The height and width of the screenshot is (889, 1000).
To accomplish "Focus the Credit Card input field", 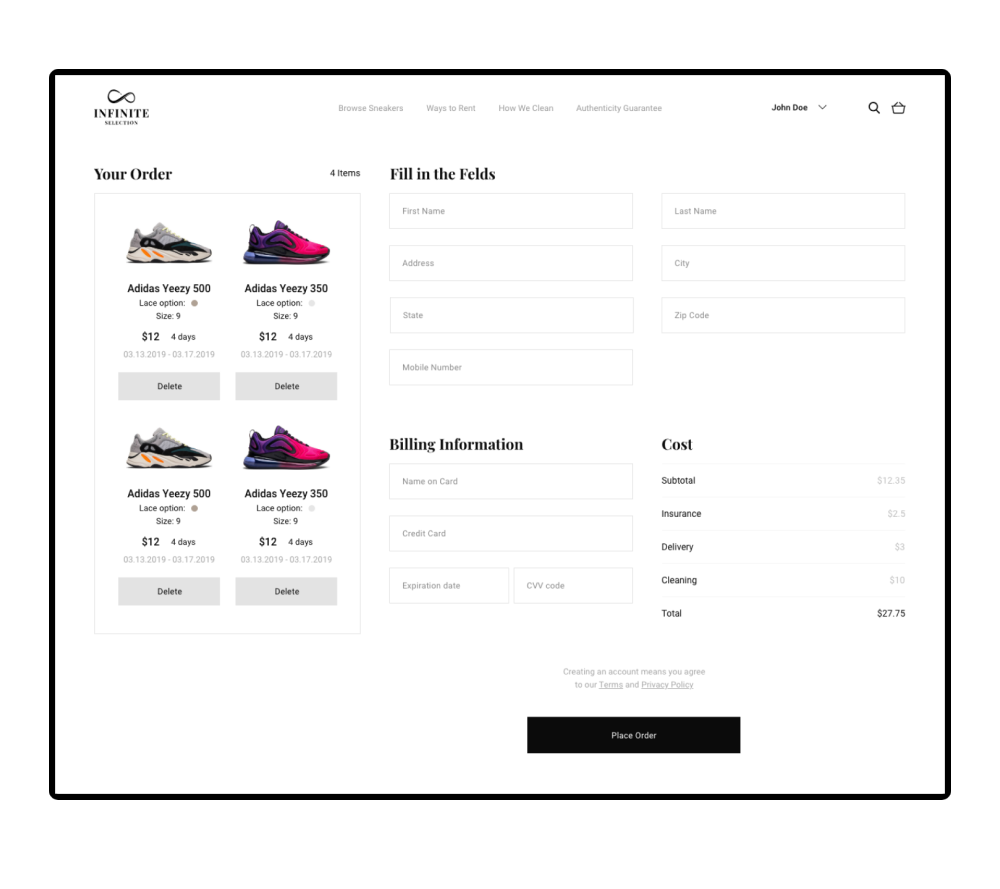I will (x=511, y=534).
